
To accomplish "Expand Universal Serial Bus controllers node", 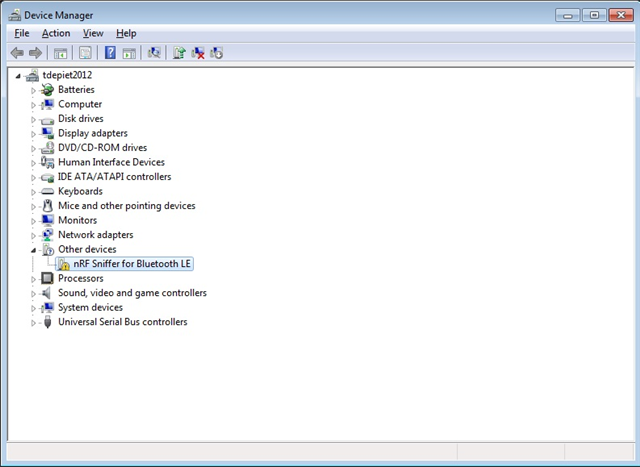I will click(x=33, y=323).
